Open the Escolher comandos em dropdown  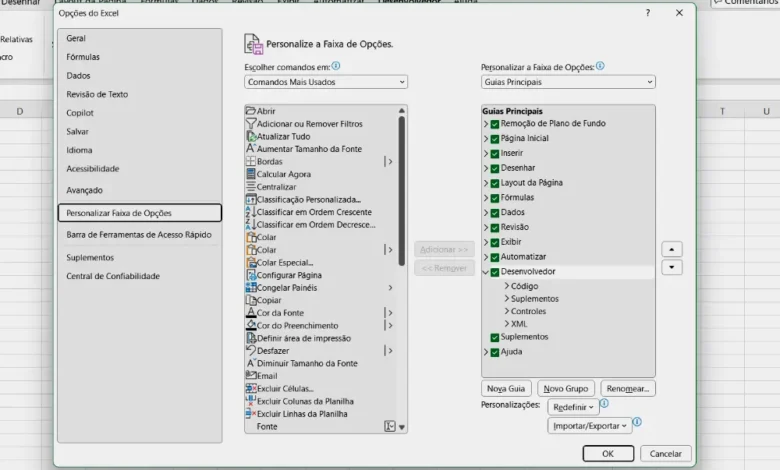pos(326,82)
